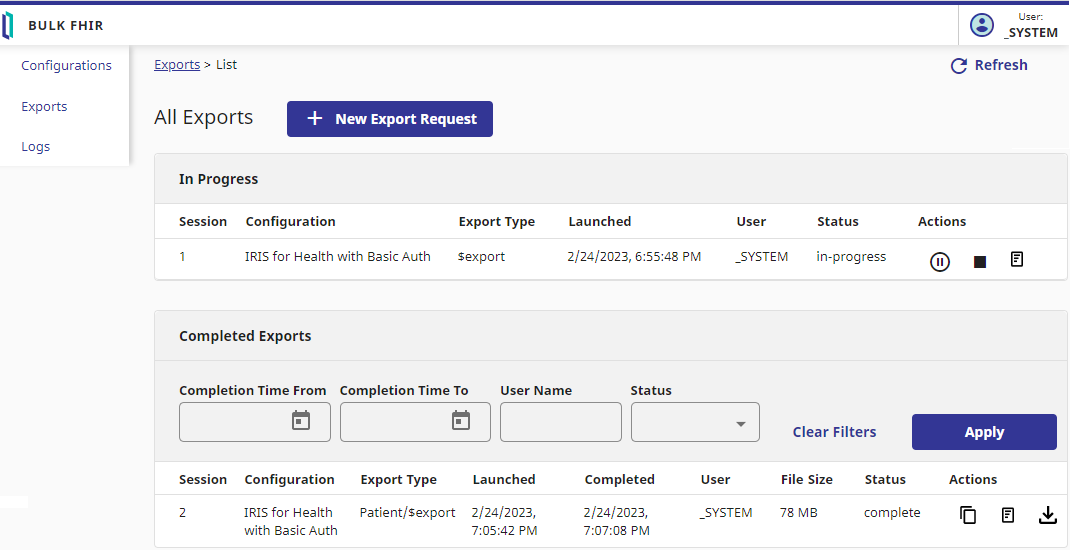Focus the Completion Time To field
Image resolution: width=1070 pixels, height=550 pixels.
point(416,422)
